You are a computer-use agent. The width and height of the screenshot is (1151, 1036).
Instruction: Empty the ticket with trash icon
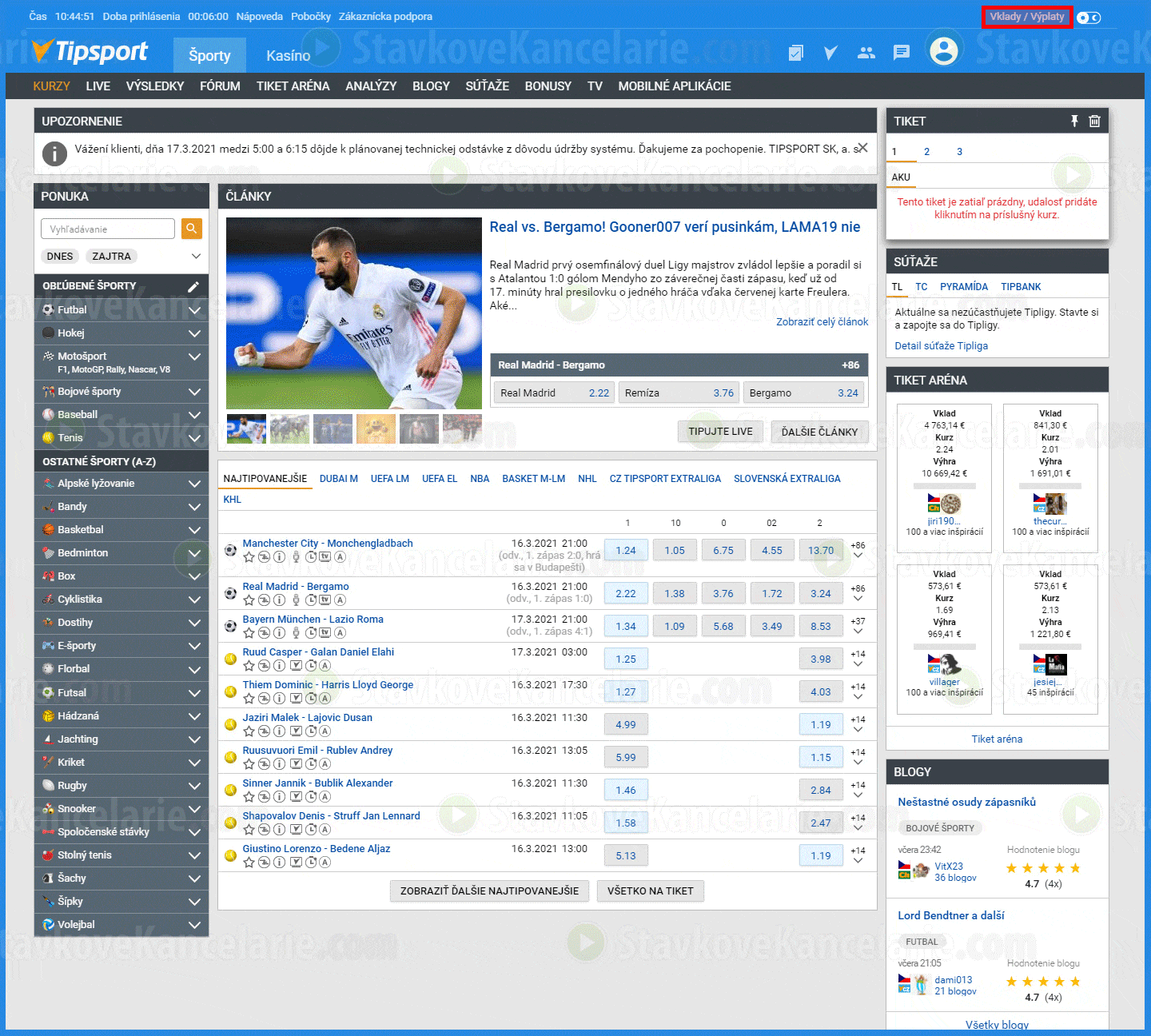pyautogui.click(x=1094, y=121)
